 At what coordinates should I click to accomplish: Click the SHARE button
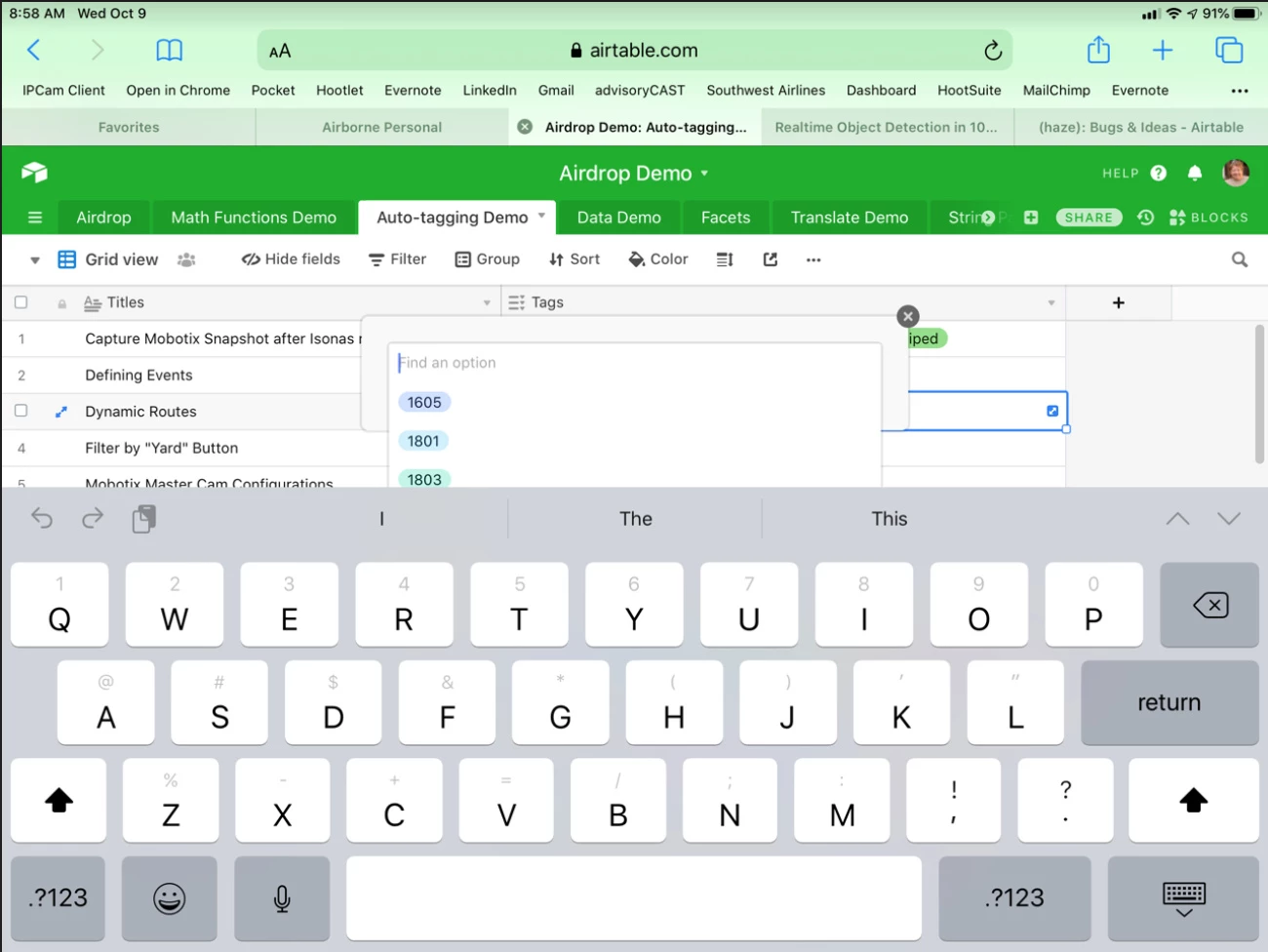click(x=1089, y=218)
